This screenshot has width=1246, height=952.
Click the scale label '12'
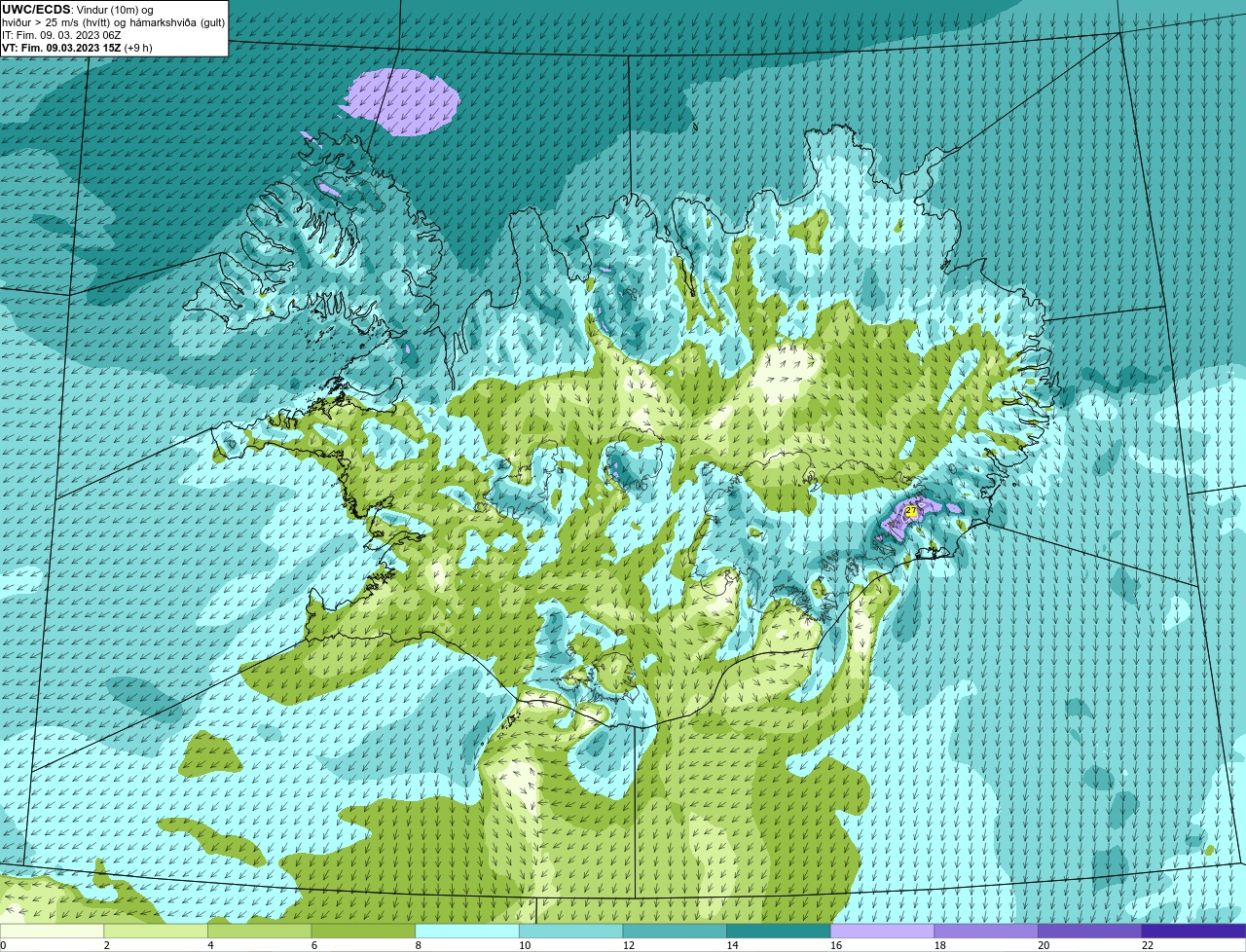point(629,945)
